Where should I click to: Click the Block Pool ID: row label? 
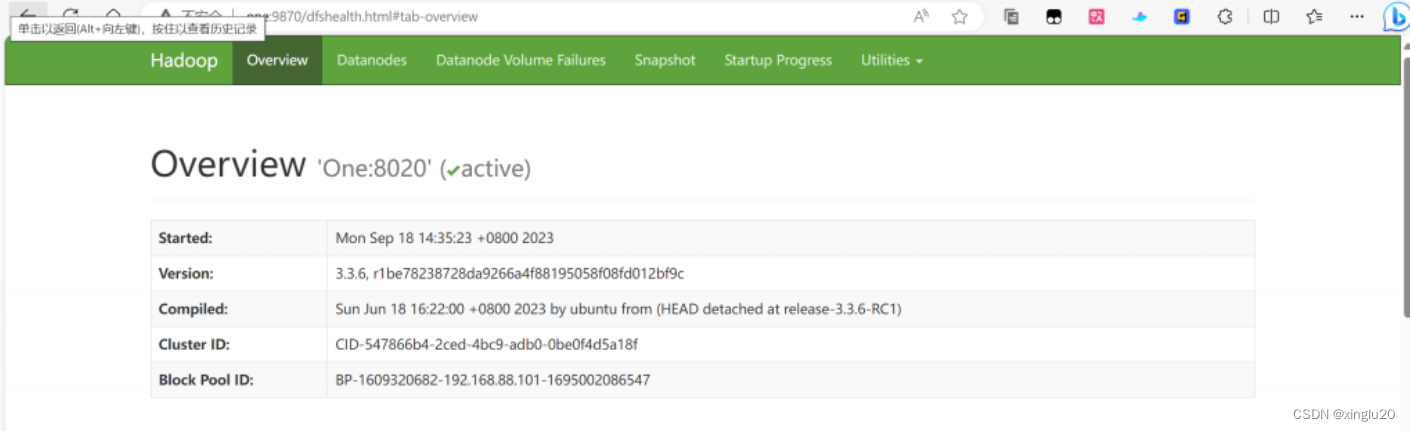206,380
